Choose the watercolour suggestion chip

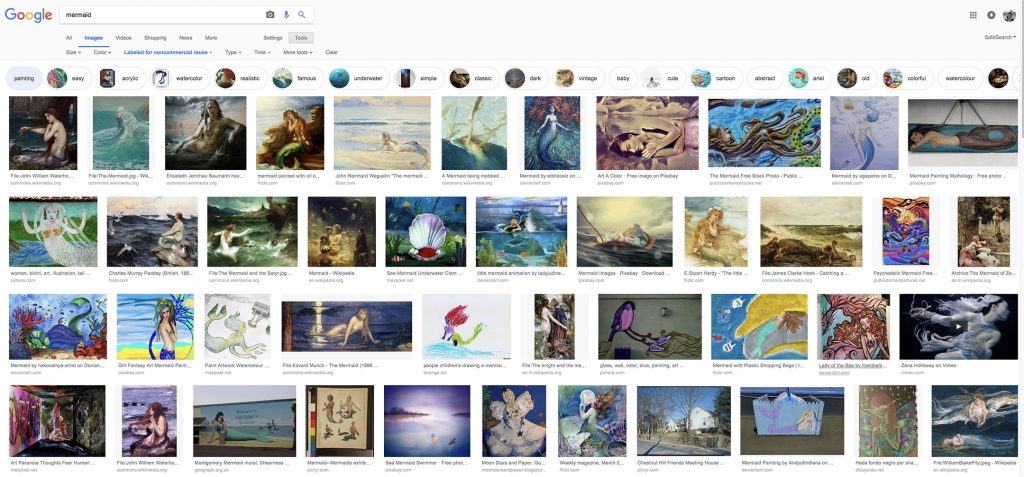coord(961,78)
